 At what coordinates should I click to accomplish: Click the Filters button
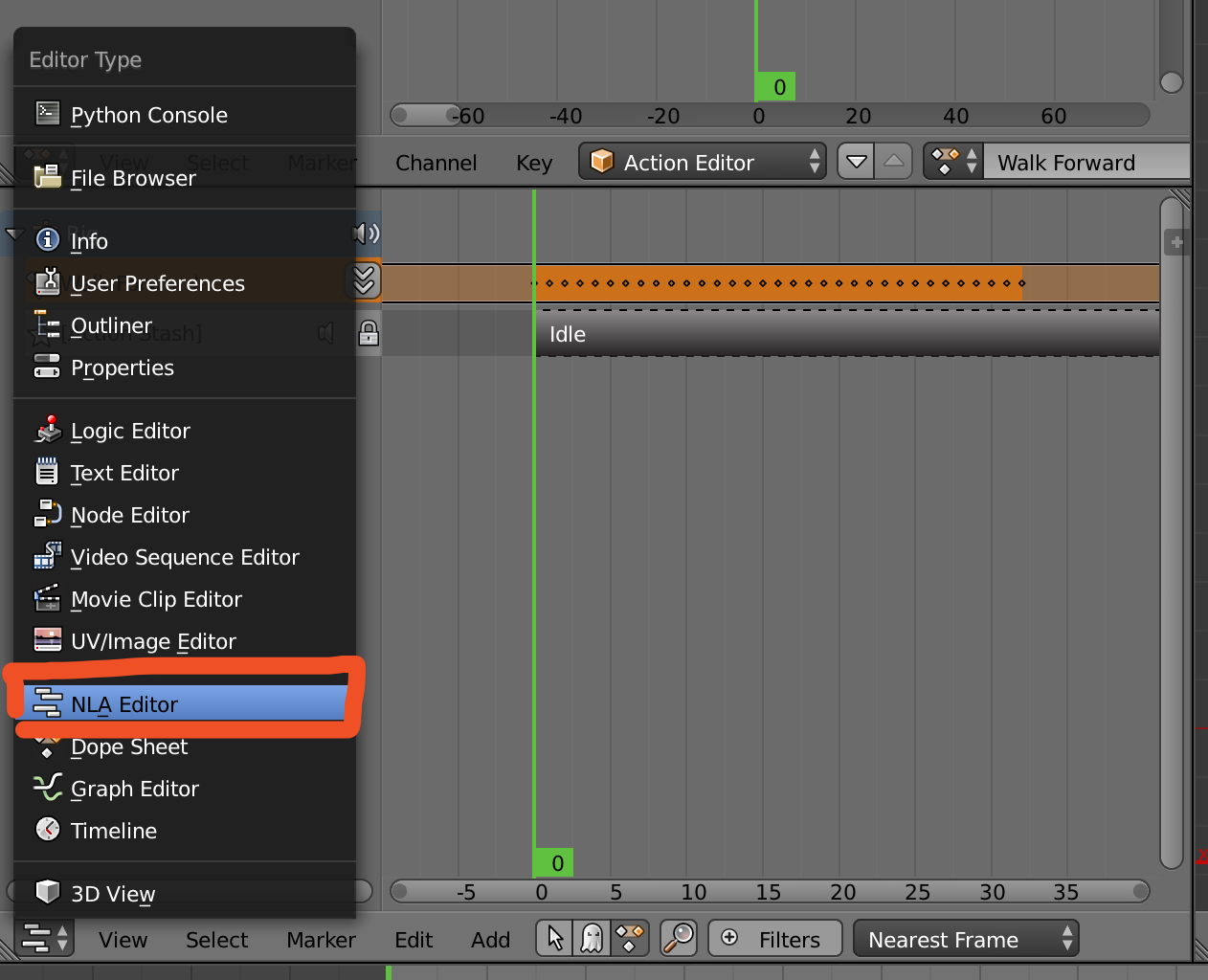coord(774,939)
